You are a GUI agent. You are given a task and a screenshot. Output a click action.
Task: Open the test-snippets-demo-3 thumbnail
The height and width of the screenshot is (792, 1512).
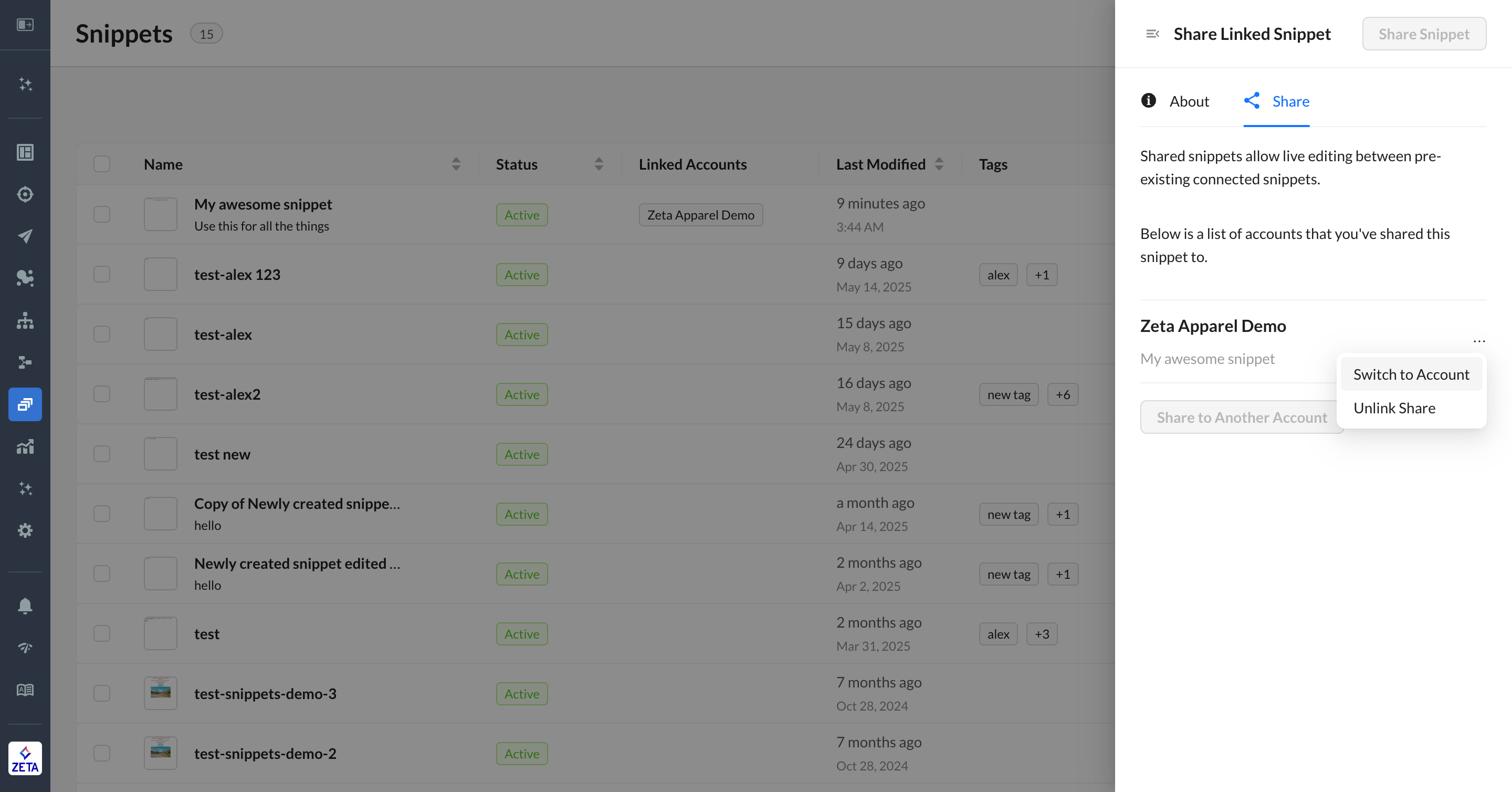[x=160, y=693]
